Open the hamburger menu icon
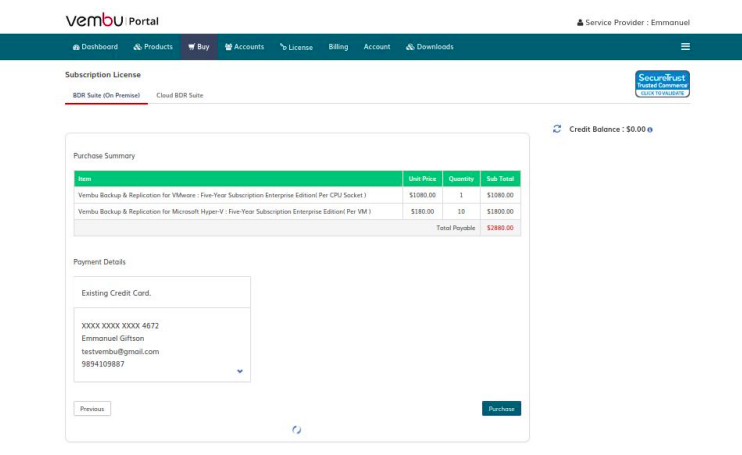 point(685,47)
